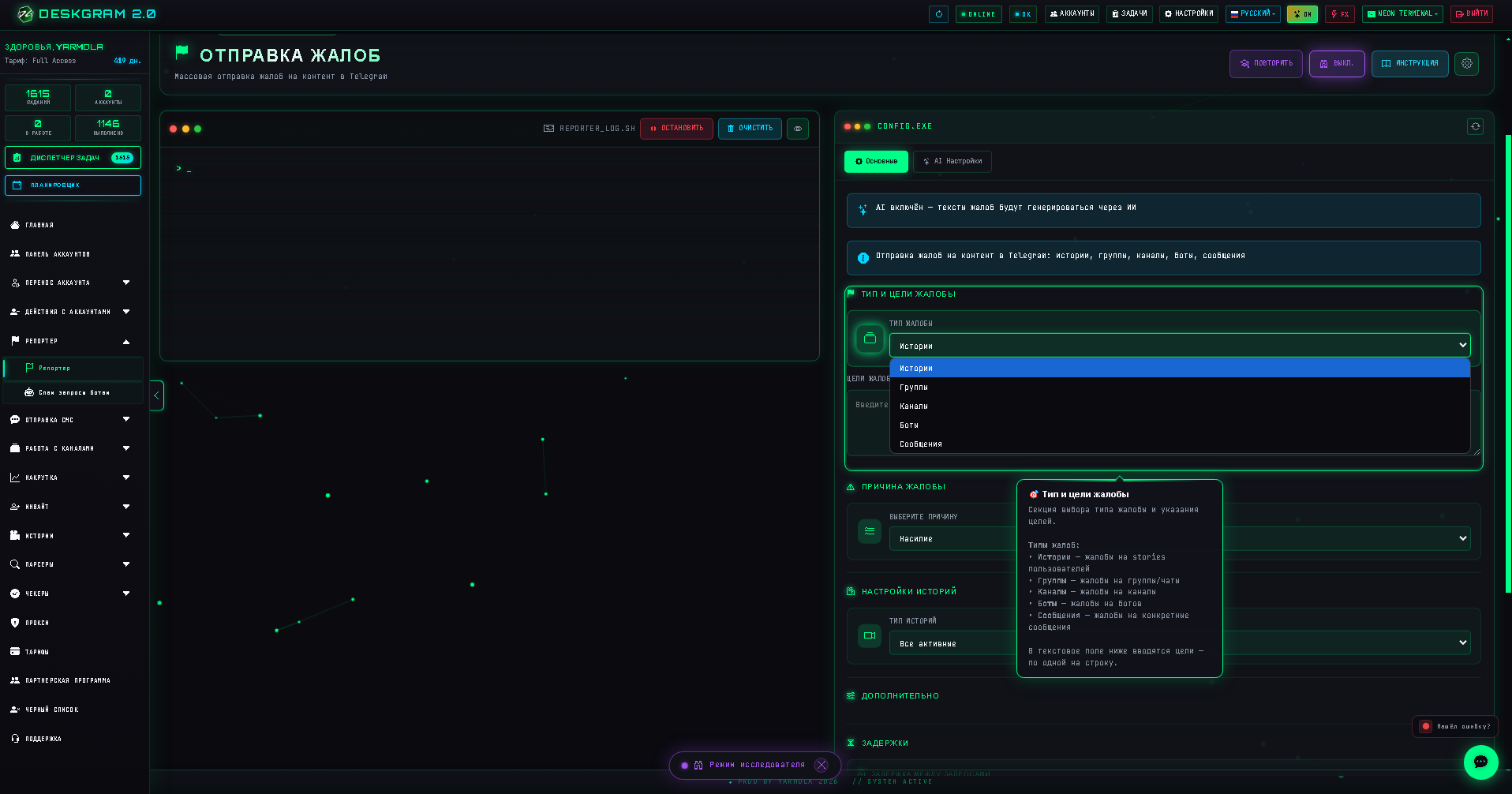Viewport: 1512px width, 794px height.
Task: Click the Панель аккаунтов sidebar icon
Action: pos(15,254)
